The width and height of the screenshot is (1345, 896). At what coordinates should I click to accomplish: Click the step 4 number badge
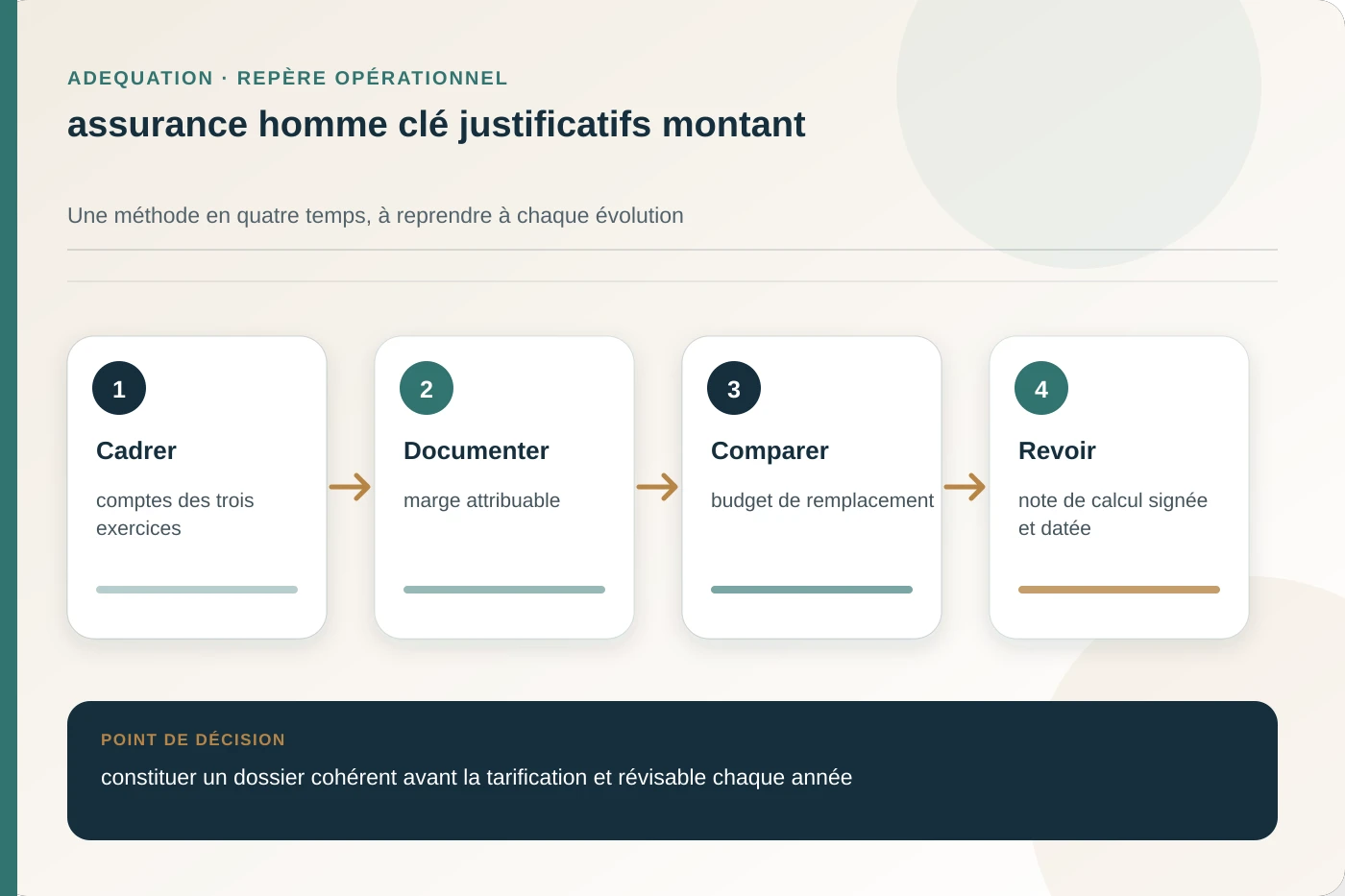[1041, 388]
